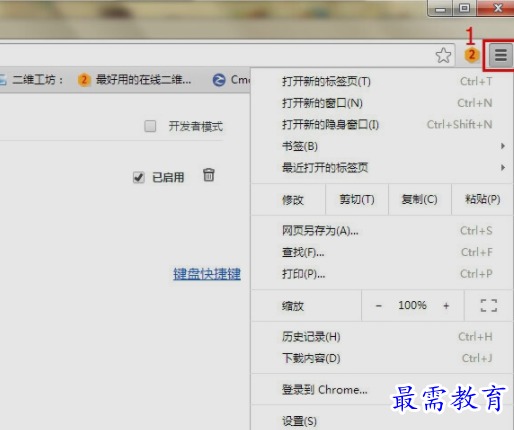Select 打开新的隐身窗口(I) menu item
This screenshot has width=514, height=430.
click(382, 125)
